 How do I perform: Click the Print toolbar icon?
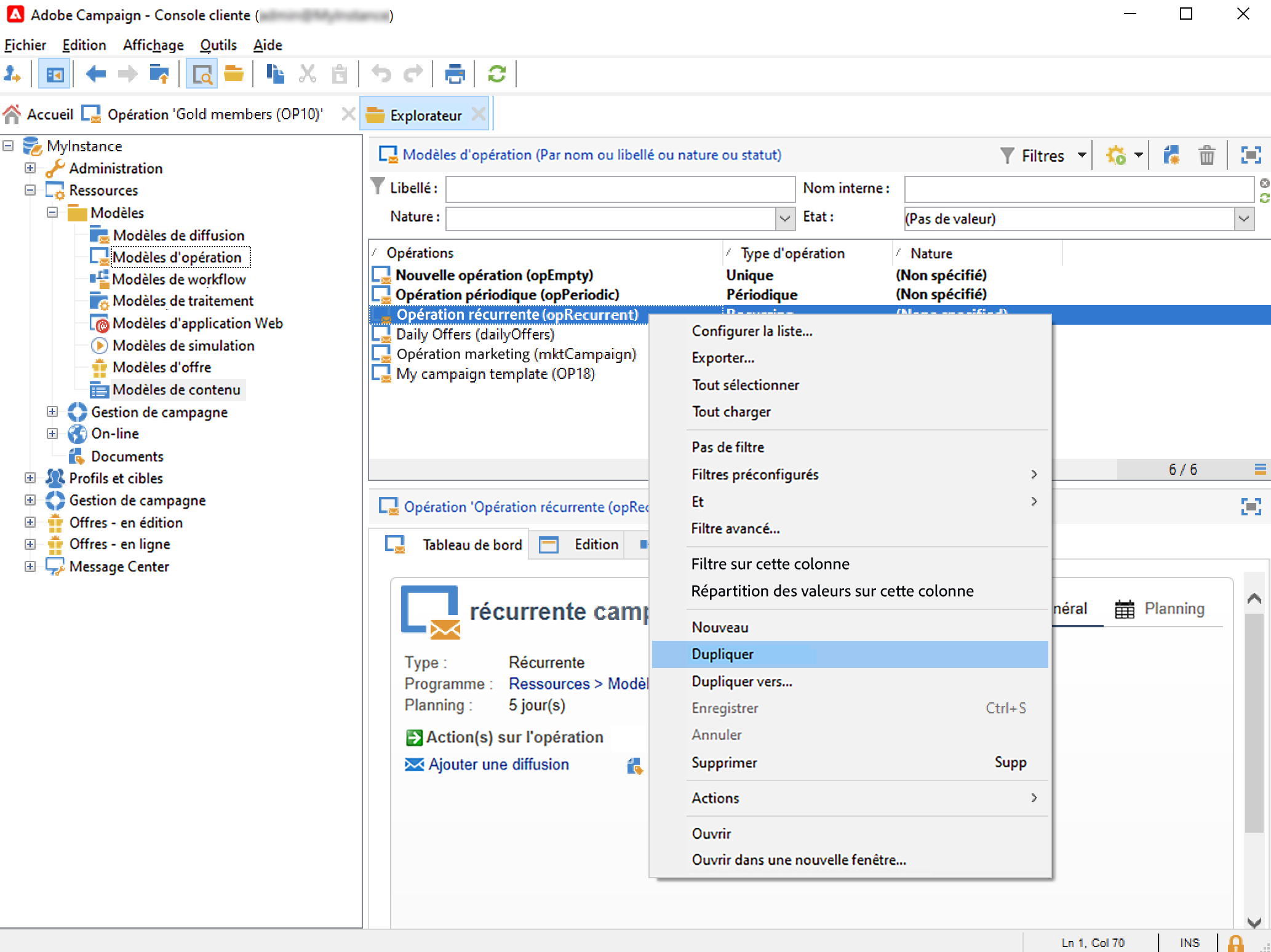(x=454, y=74)
